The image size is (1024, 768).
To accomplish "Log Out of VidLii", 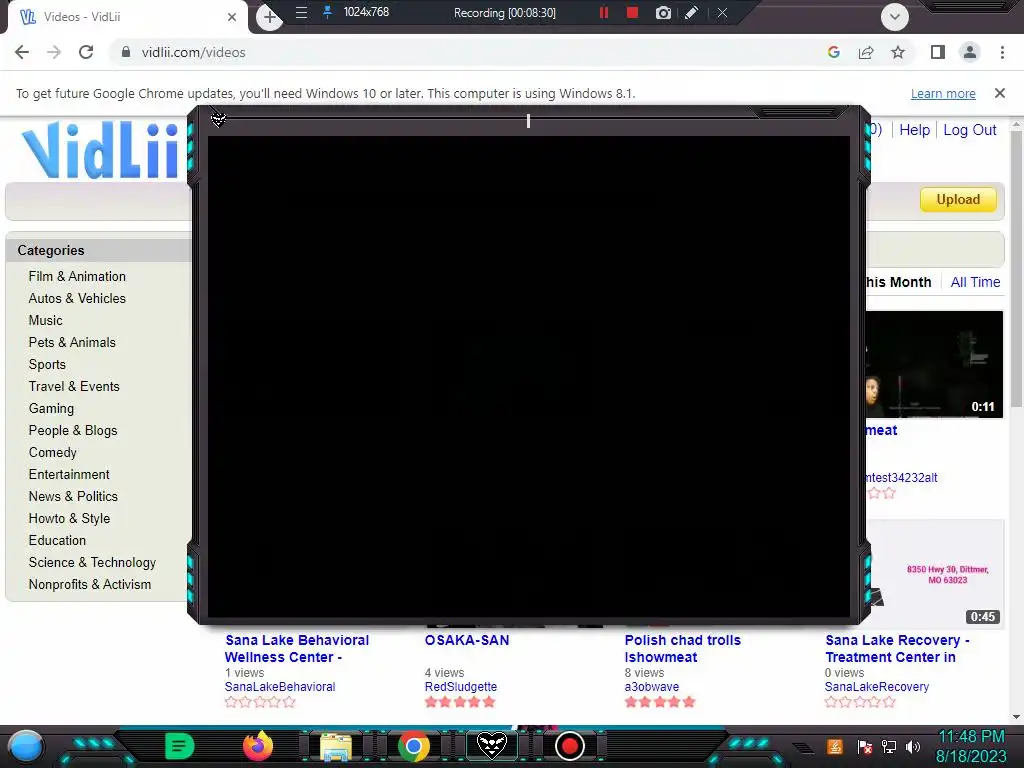I will click(x=970, y=130).
